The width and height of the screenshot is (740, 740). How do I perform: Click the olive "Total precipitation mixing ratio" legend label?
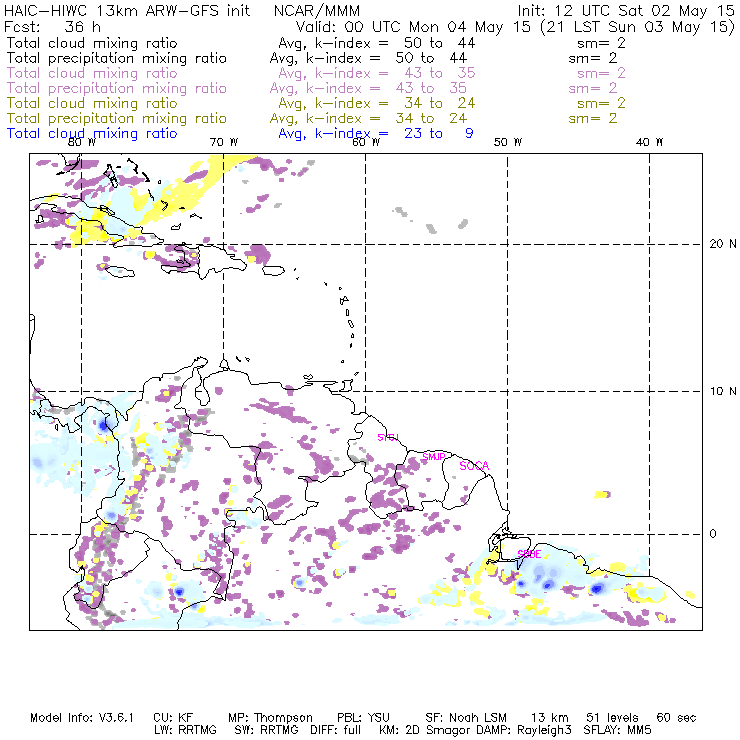[117, 118]
